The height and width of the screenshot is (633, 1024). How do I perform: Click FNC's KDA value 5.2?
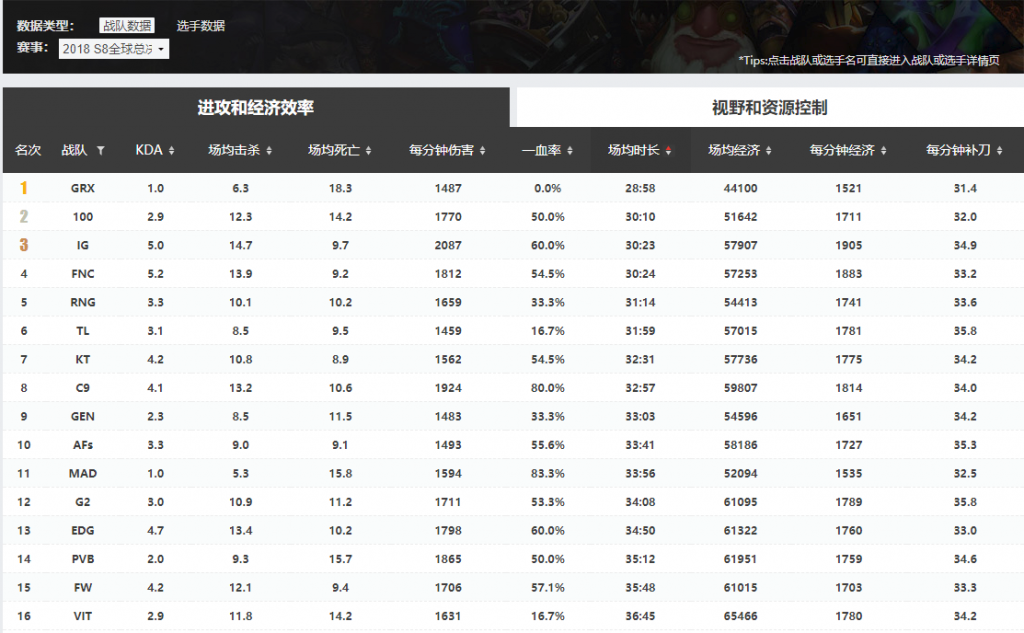(x=155, y=274)
